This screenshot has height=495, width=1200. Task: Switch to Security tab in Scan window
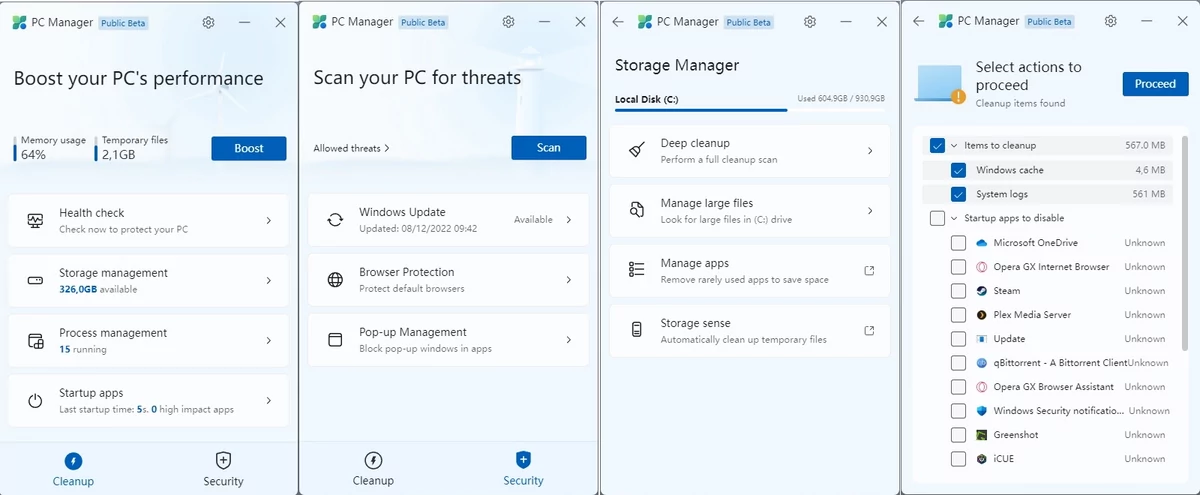coord(523,468)
